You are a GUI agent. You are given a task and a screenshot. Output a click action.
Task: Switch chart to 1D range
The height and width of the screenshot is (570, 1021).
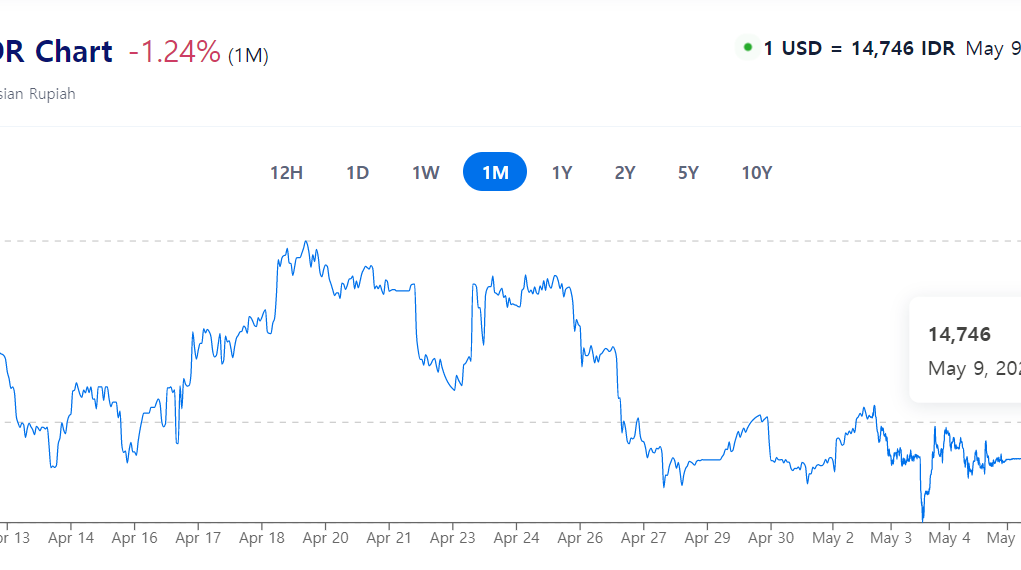click(x=357, y=172)
